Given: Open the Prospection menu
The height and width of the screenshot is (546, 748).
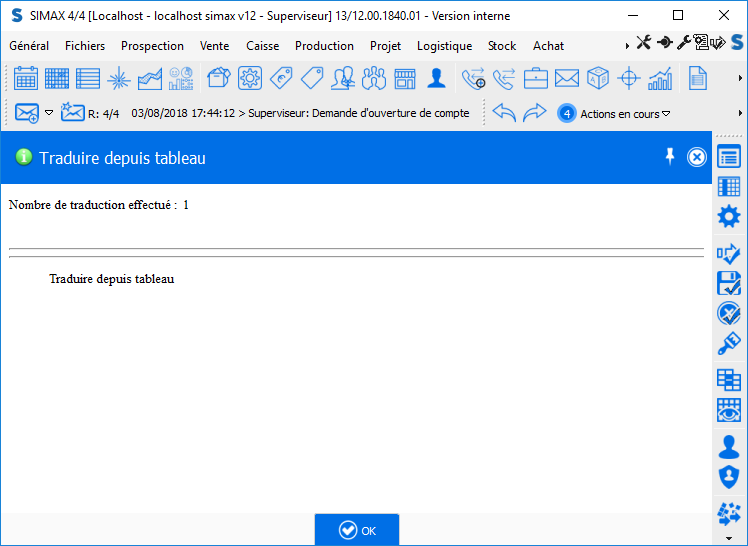Looking at the screenshot, I should click(152, 46).
